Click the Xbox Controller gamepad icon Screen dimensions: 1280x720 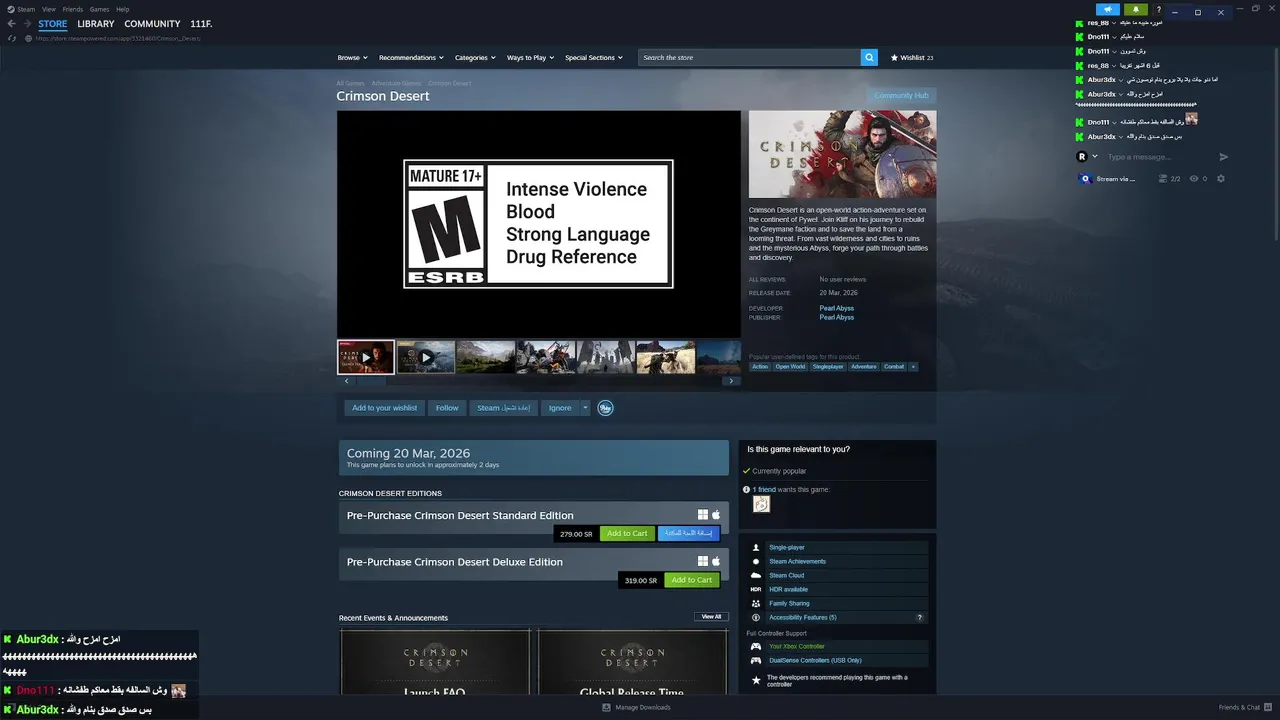[x=756, y=646]
